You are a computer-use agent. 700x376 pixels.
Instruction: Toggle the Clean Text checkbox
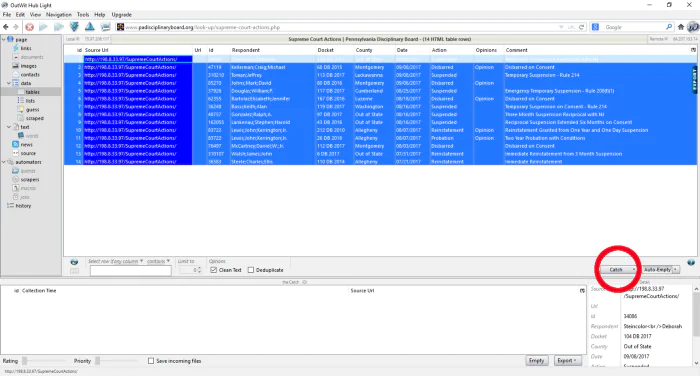pyautogui.click(x=213, y=270)
